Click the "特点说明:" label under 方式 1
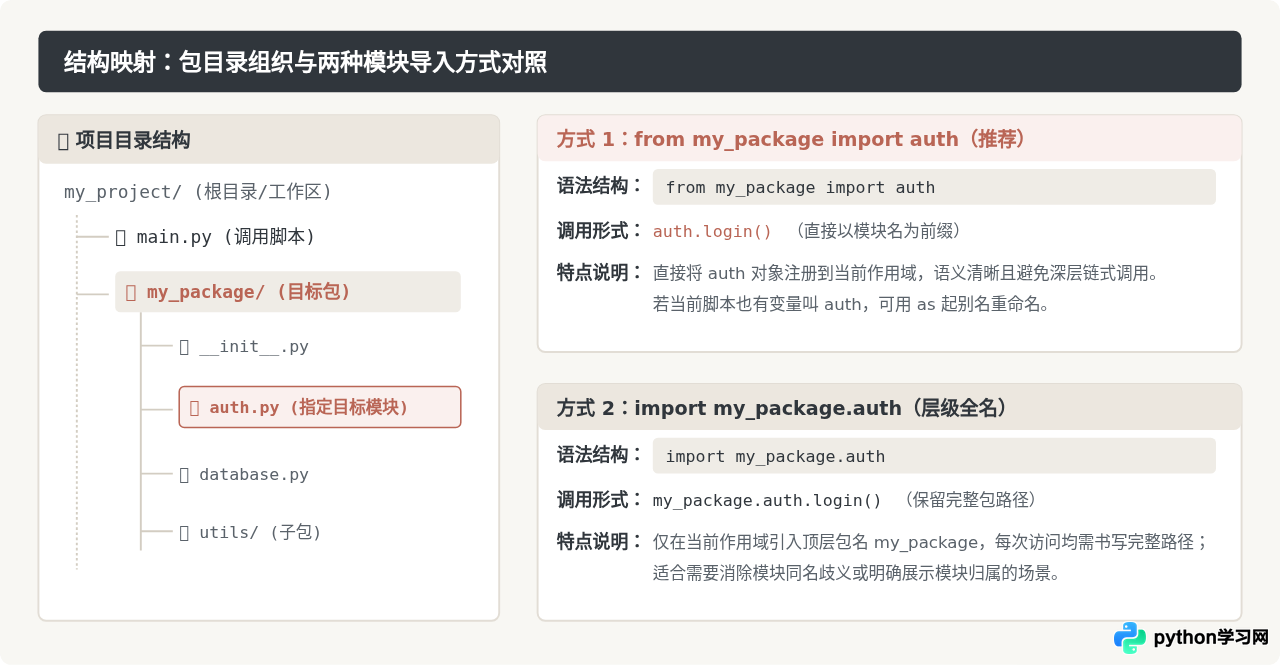 [x=600, y=272]
